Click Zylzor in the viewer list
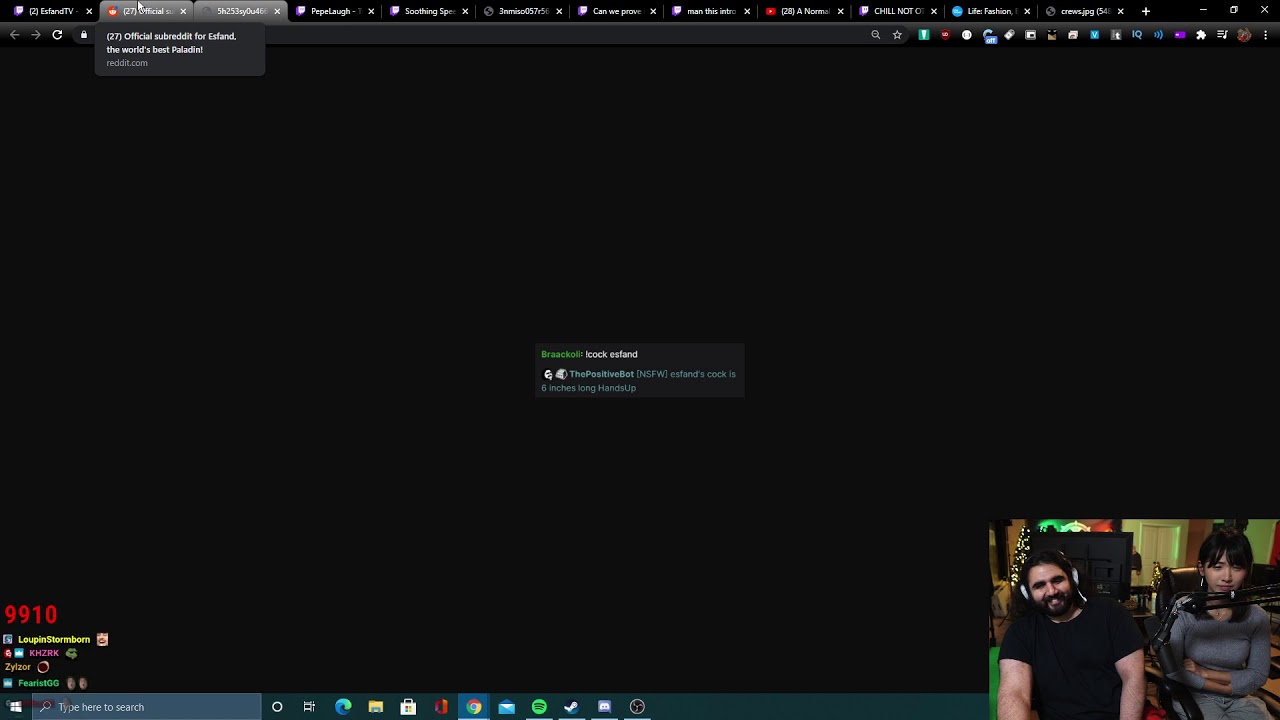Viewport: 1280px width, 720px height. 18,667
